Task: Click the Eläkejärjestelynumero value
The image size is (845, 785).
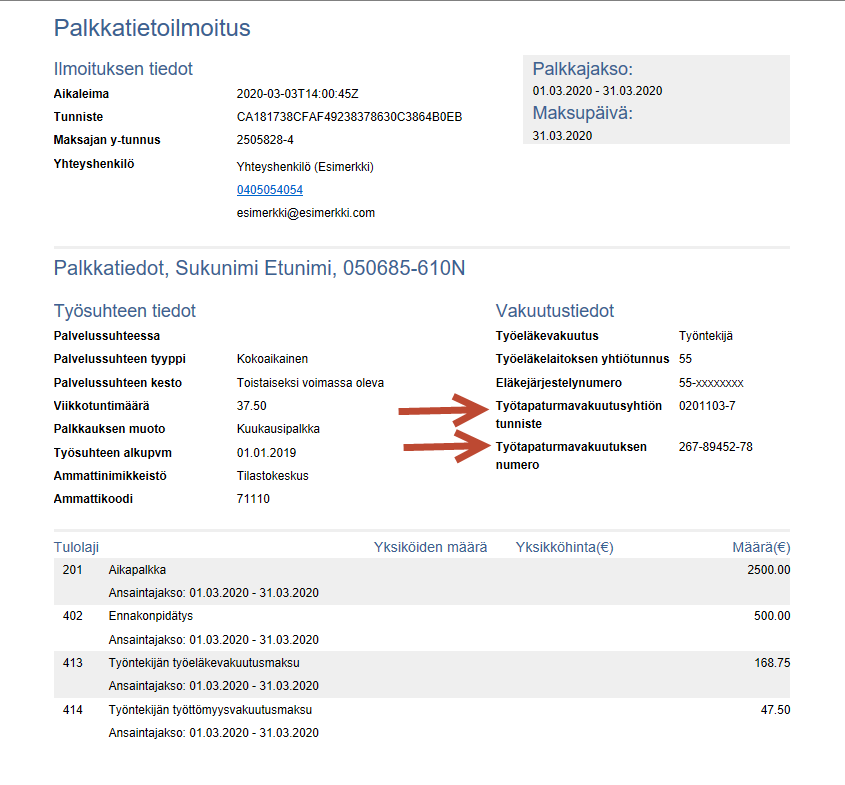Action: point(710,383)
